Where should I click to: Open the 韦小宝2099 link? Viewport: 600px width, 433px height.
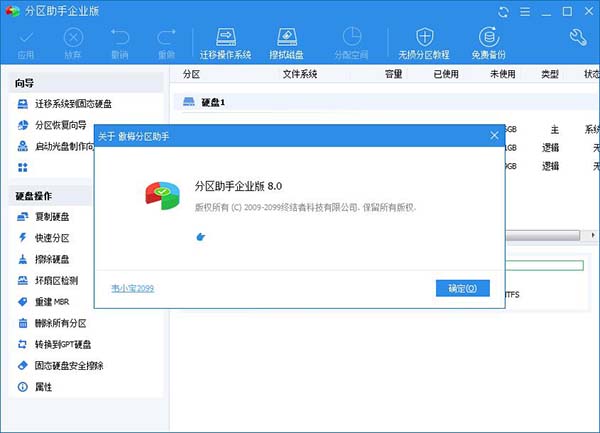pyautogui.click(x=133, y=288)
